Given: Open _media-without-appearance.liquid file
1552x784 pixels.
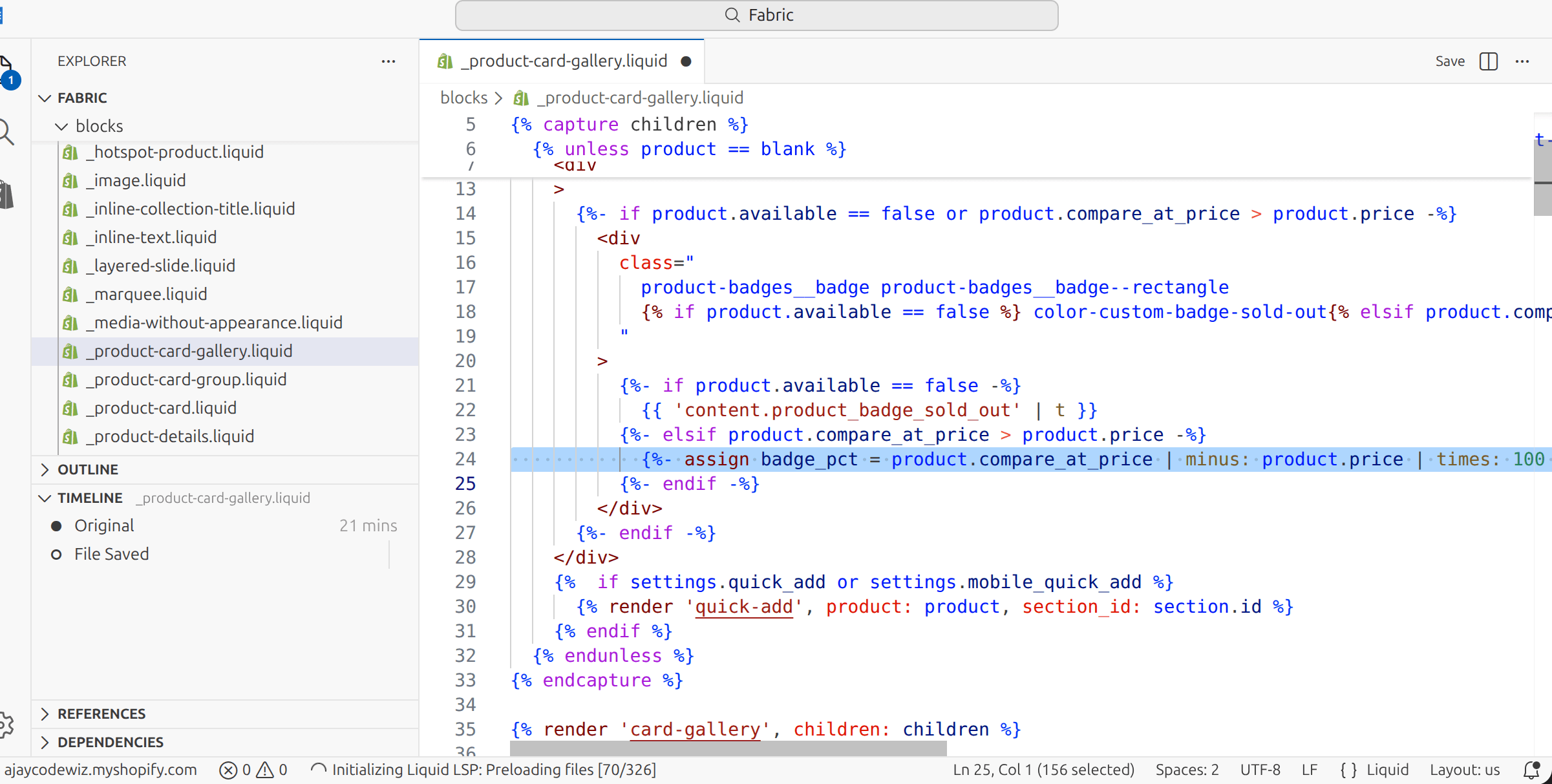Looking at the screenshot, I should click(x=225, y=323).
